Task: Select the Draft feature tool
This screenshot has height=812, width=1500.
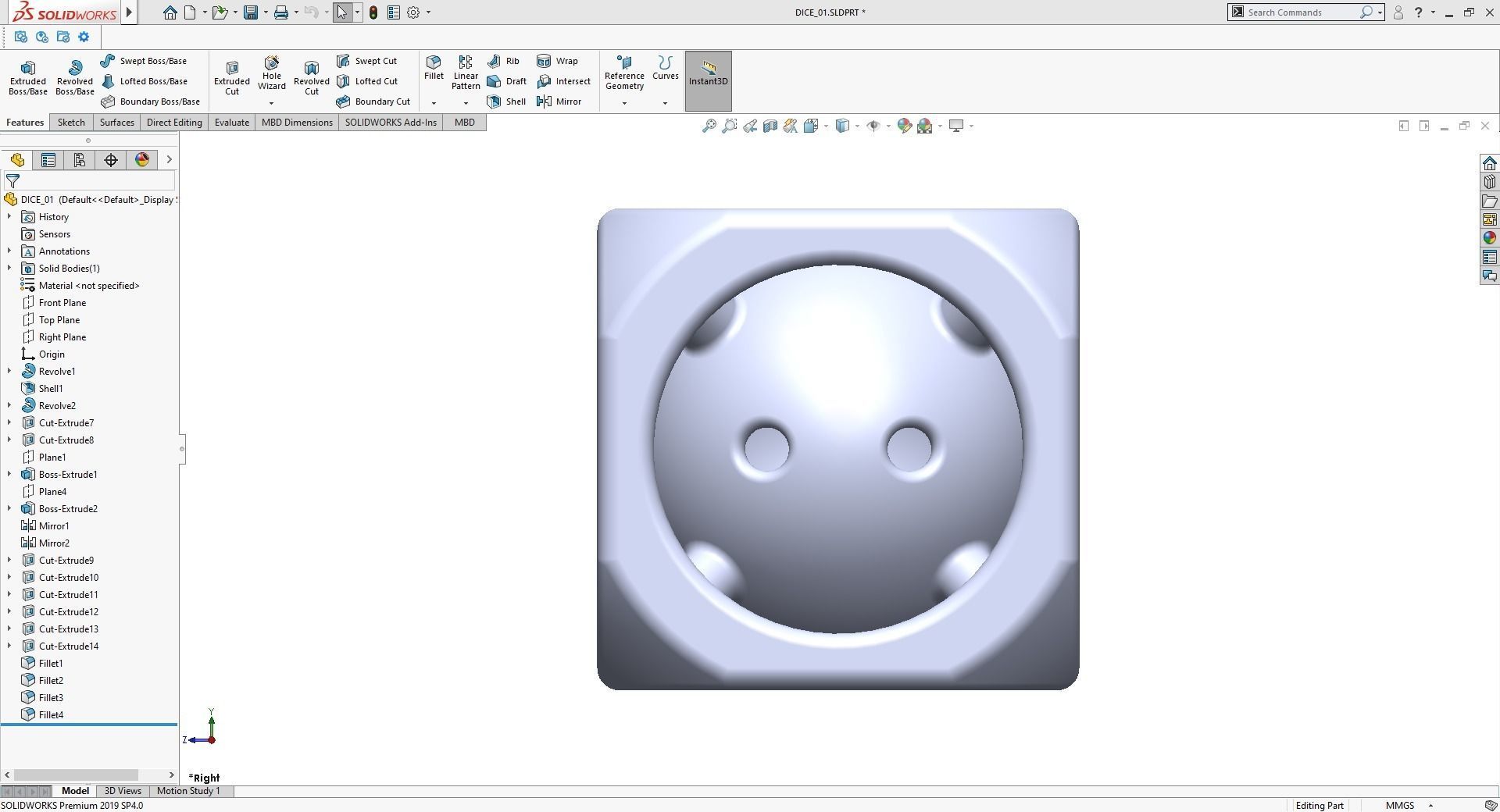Action: pos(506,81)
